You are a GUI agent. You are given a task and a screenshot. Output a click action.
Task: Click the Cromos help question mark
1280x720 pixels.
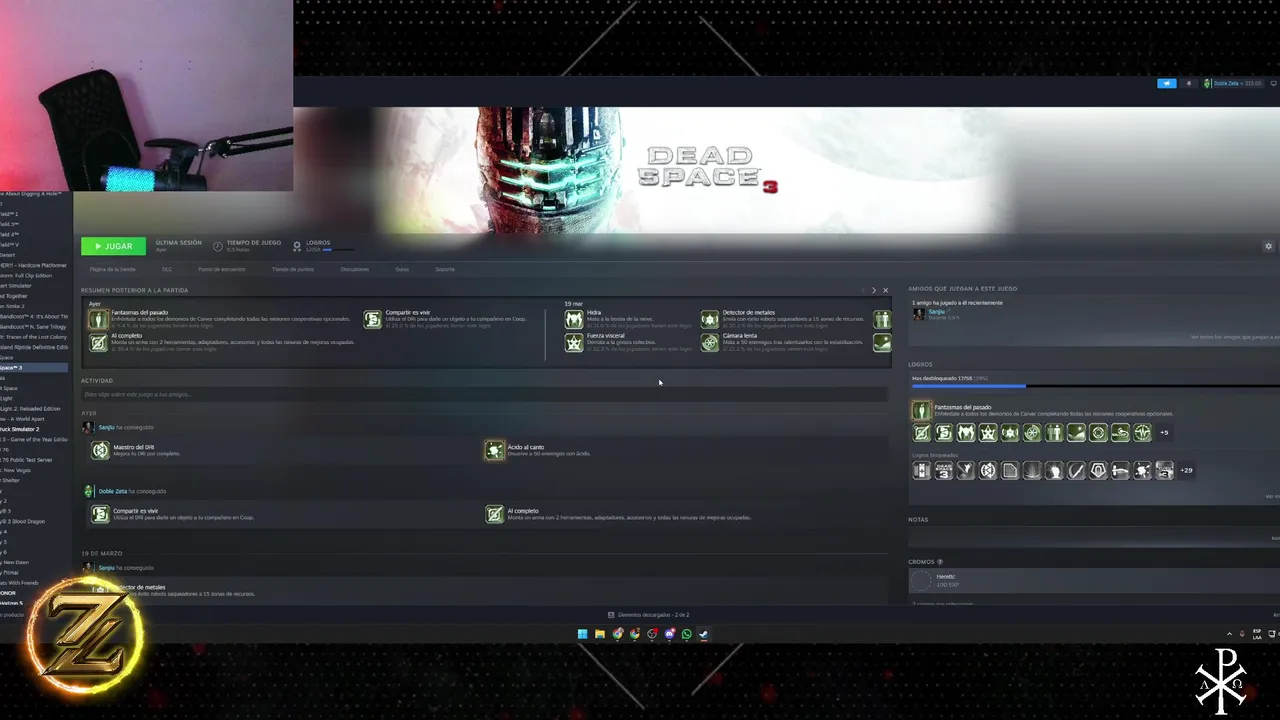pos(940,562)
